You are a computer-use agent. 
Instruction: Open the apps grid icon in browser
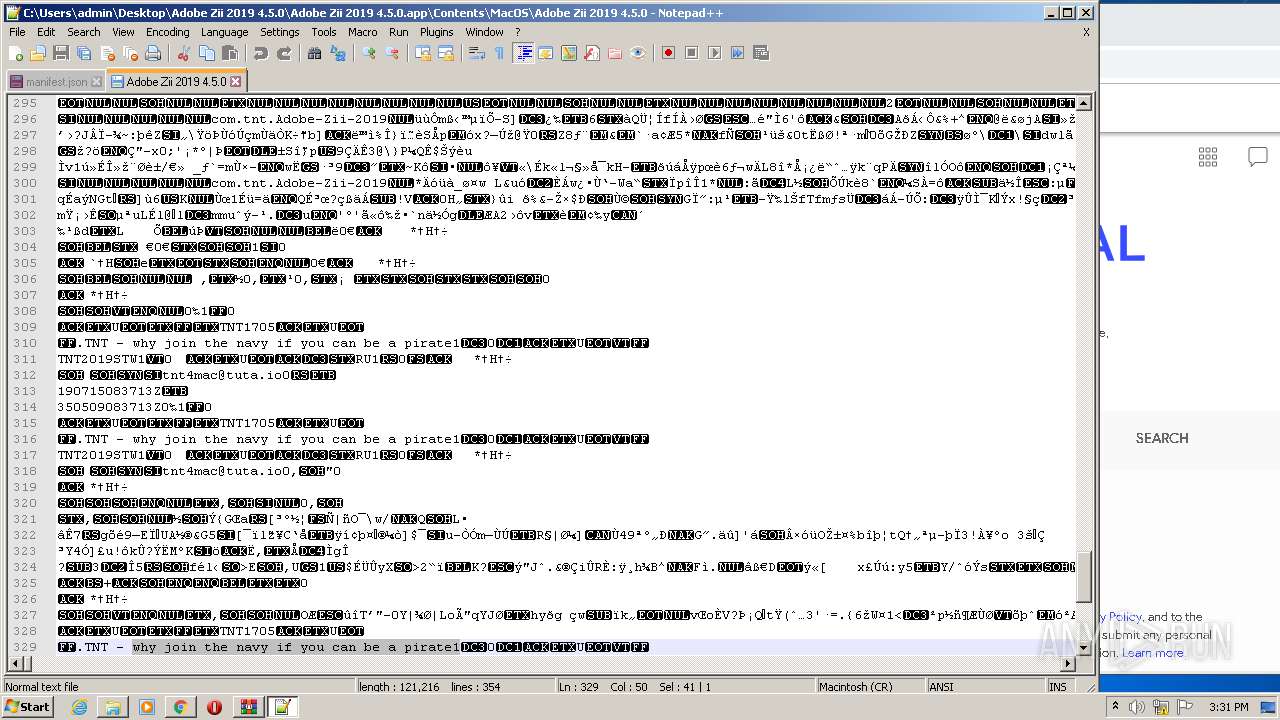tap(1208, 157)
